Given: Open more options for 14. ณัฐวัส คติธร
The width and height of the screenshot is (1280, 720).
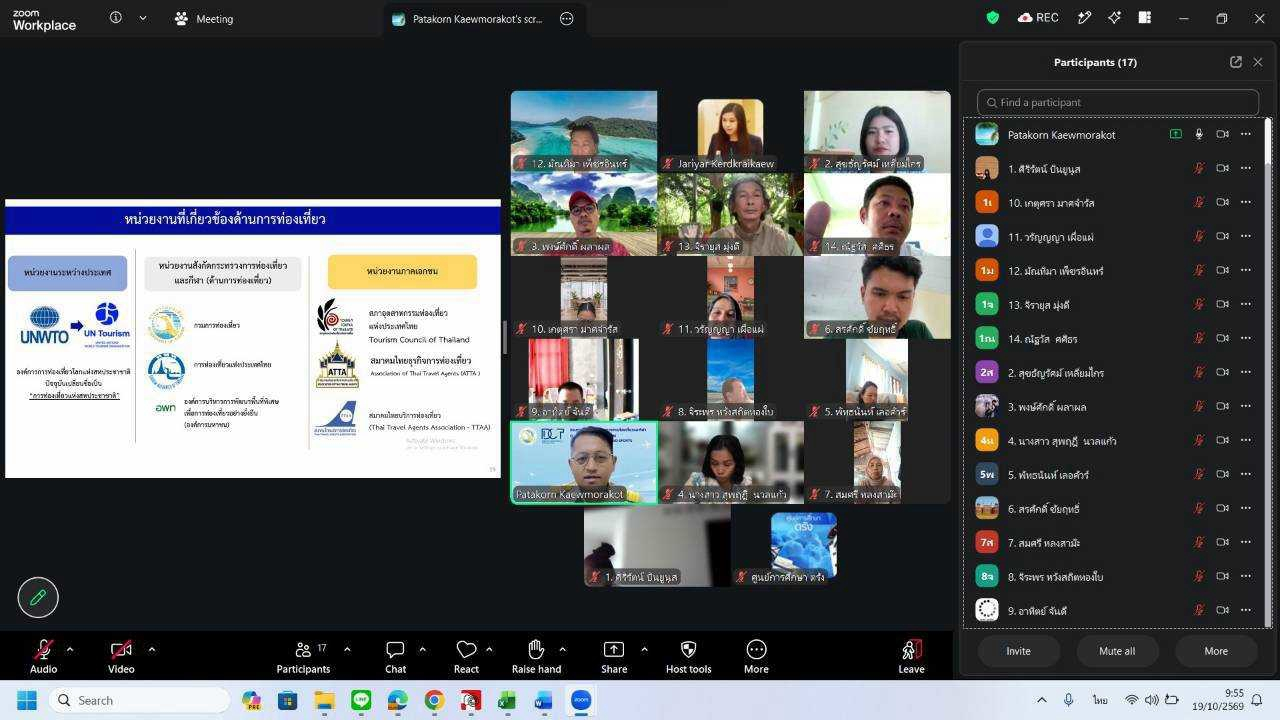Looking at the screenshot, I should click(x=1246, y=338).
